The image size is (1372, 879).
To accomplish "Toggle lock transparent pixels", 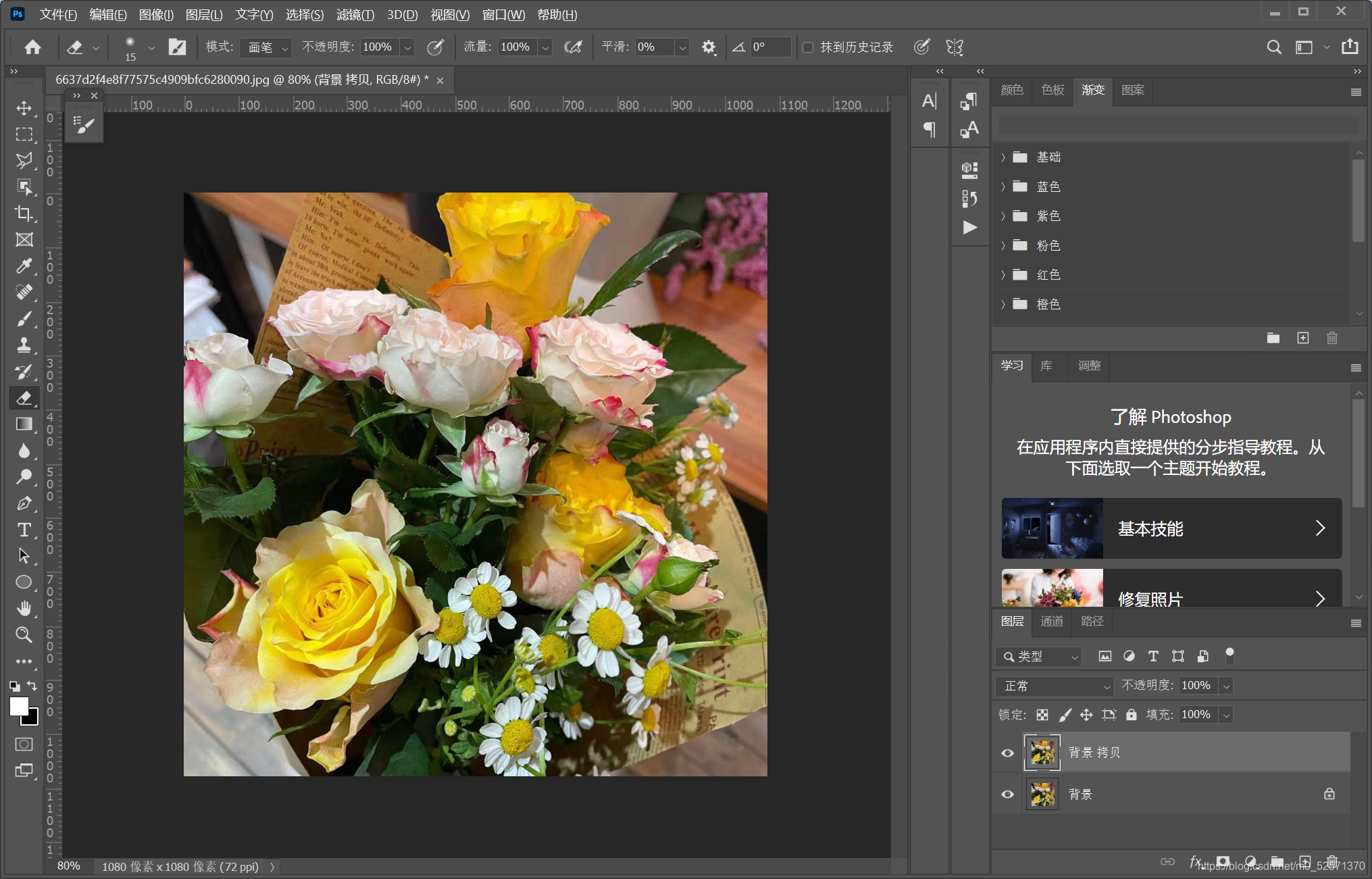I will click(1042, 715).
